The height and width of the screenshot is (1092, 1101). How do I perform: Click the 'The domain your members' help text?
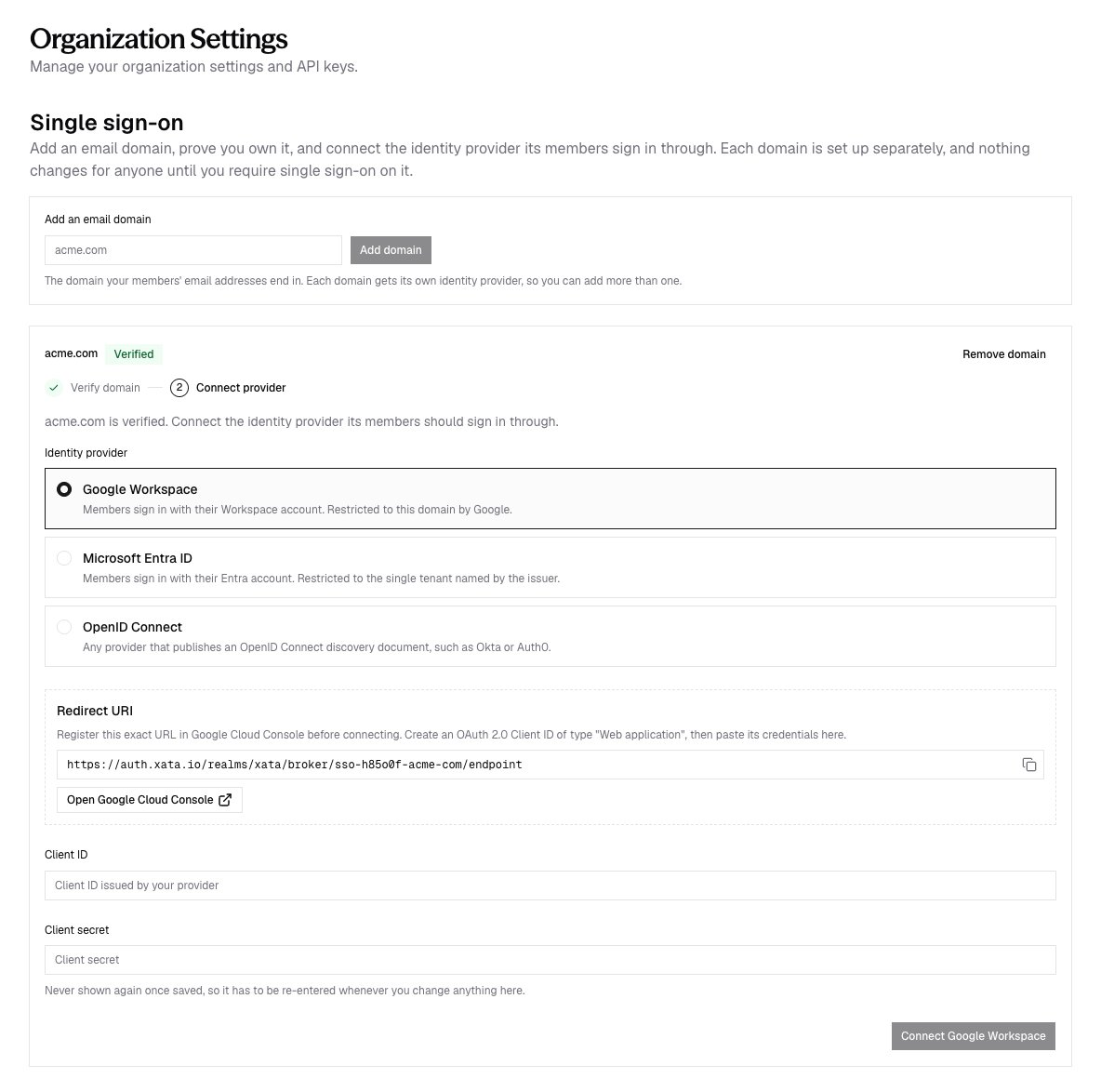click(363, 281)
